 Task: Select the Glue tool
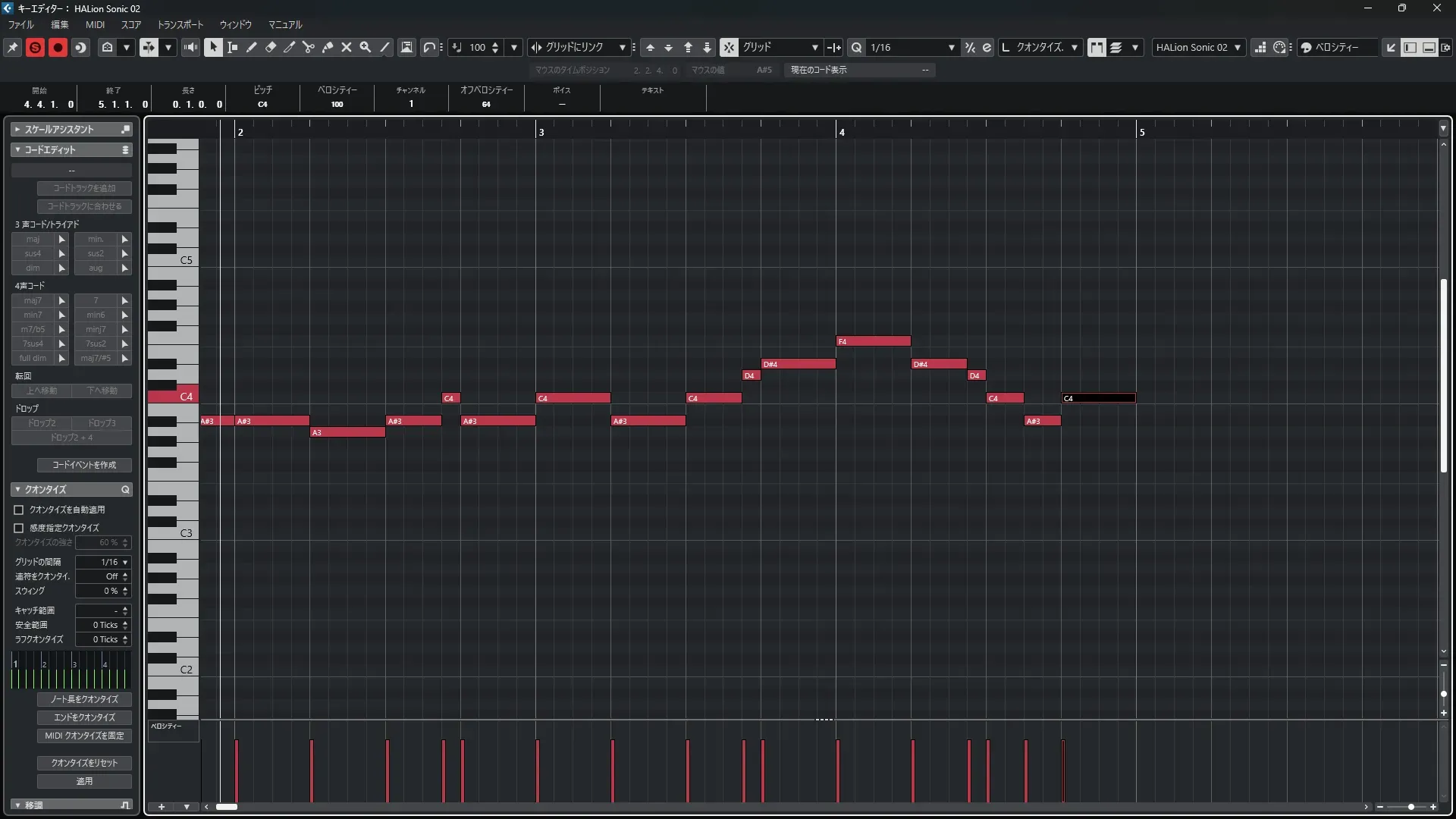(x=328, y=47)
